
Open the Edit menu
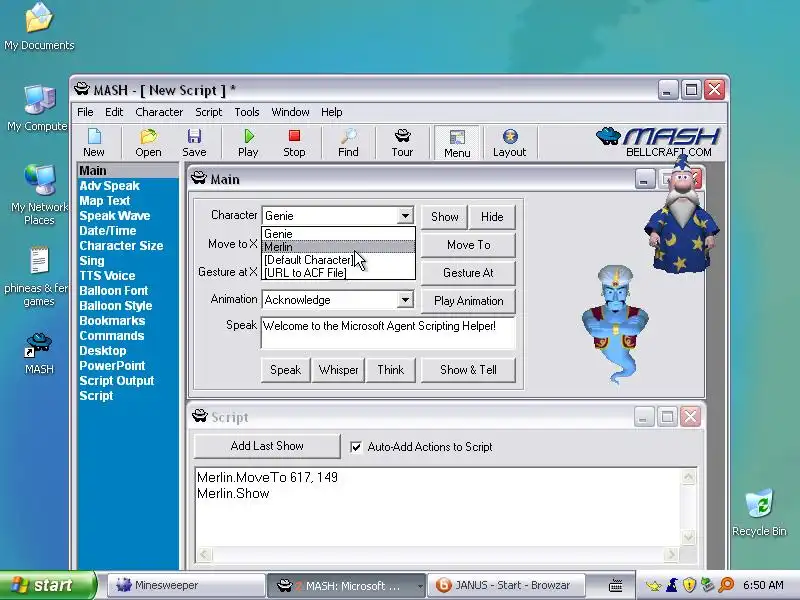[x=114, y=112]
